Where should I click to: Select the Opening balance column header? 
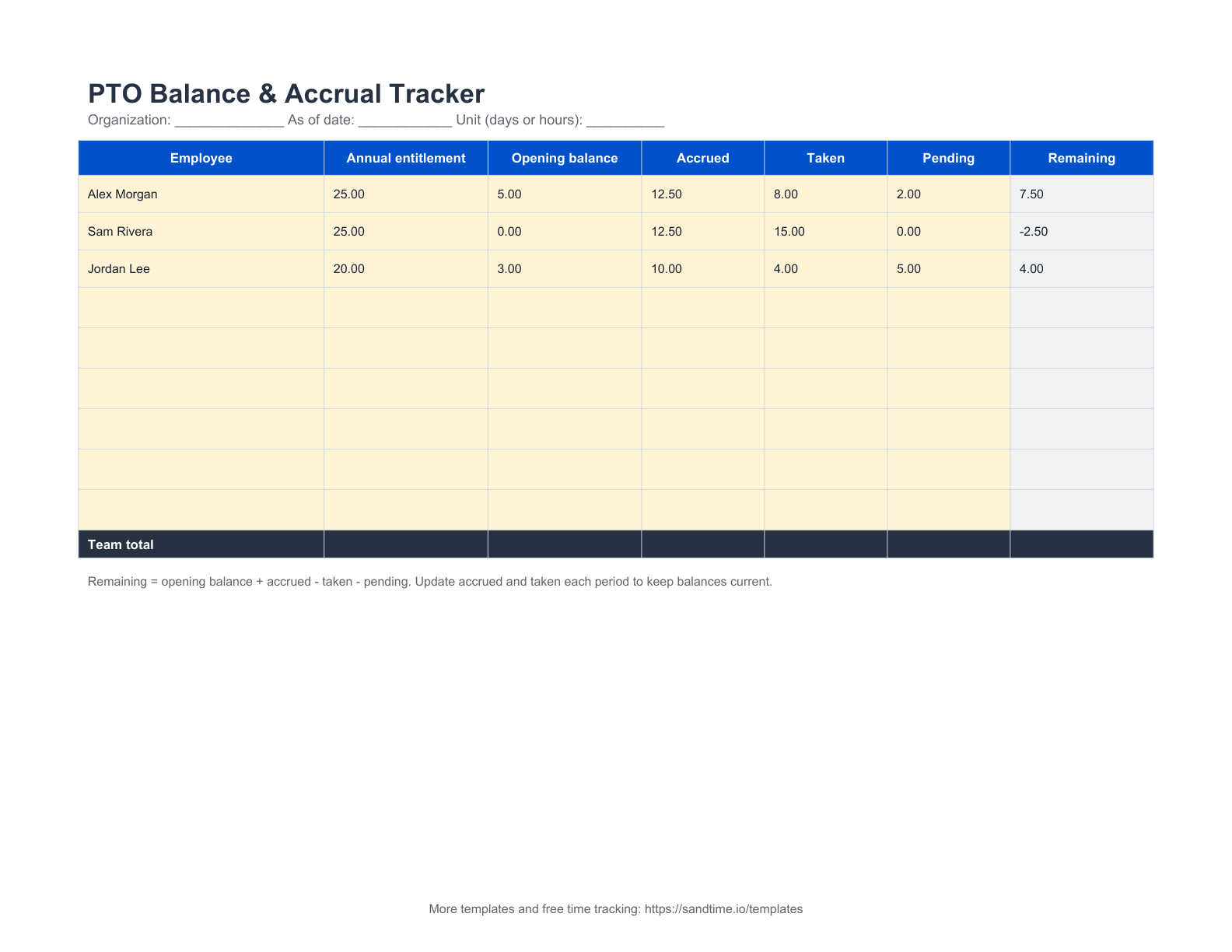pyautogui.click(x=564, y=158)
